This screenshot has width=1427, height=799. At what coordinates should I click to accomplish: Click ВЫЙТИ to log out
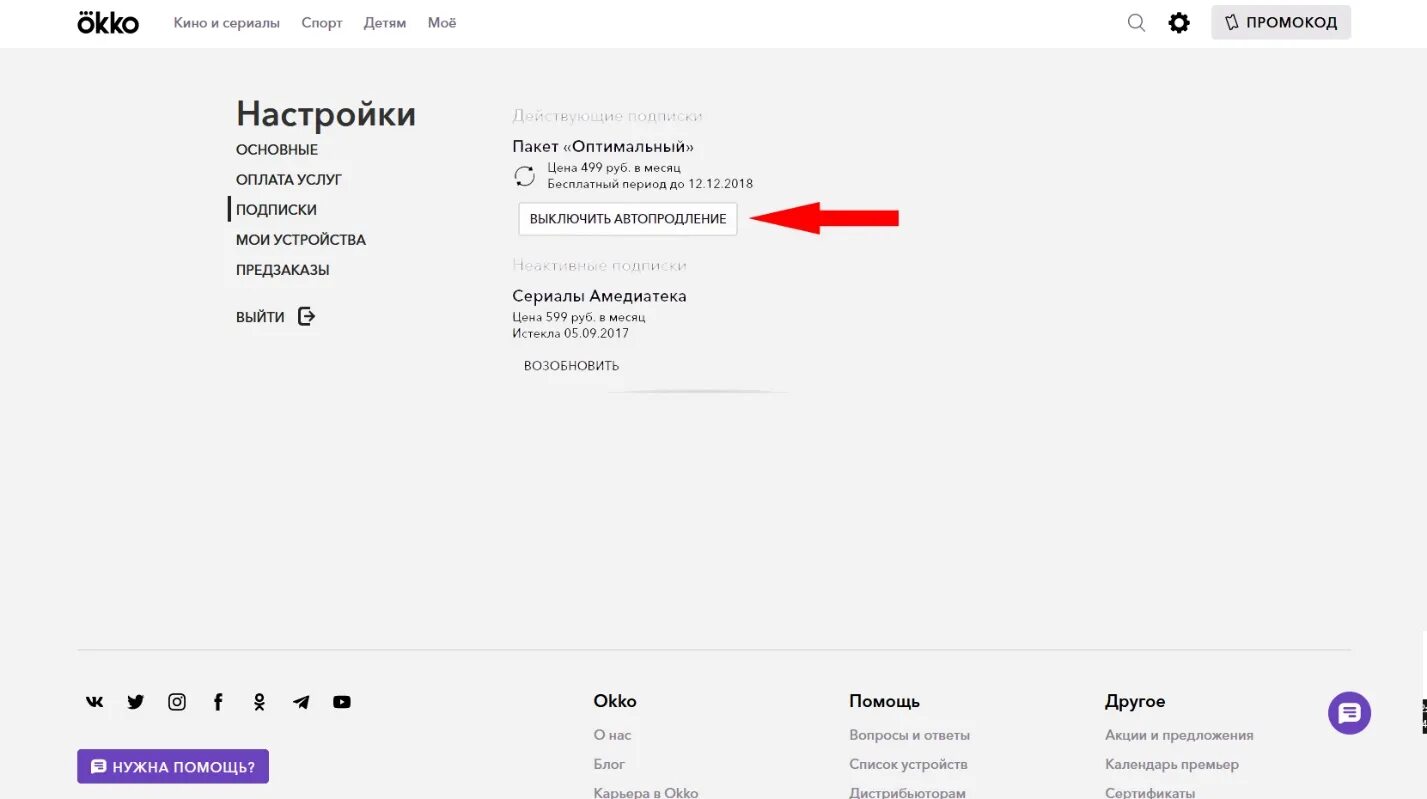pyautogui.click(x=260, y=317)
